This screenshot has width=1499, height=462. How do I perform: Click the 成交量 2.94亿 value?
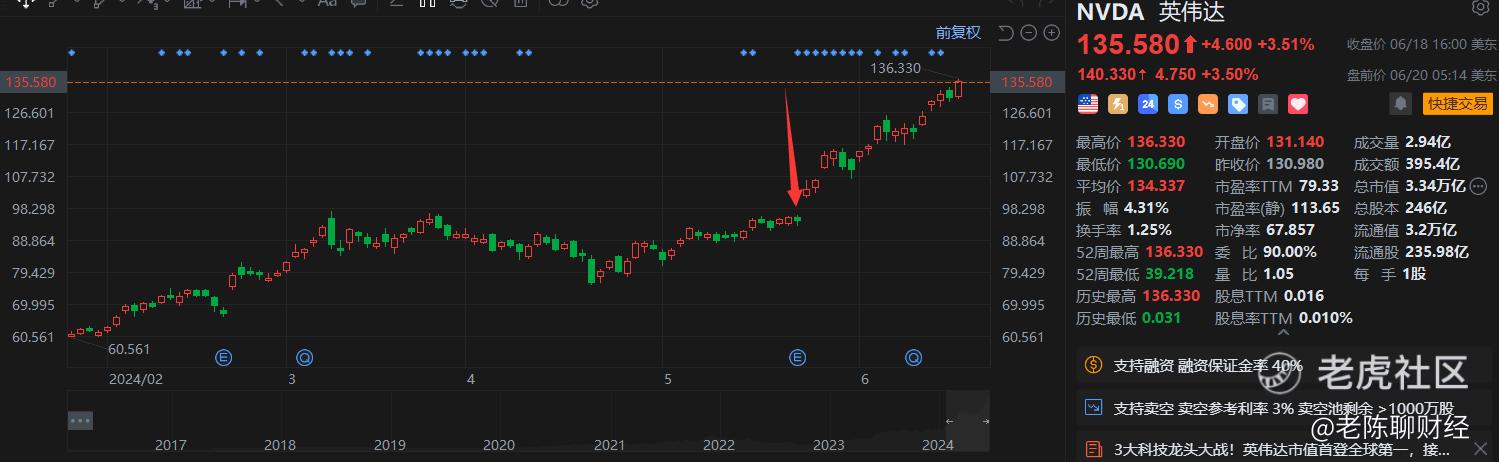tap(1428, 142)
